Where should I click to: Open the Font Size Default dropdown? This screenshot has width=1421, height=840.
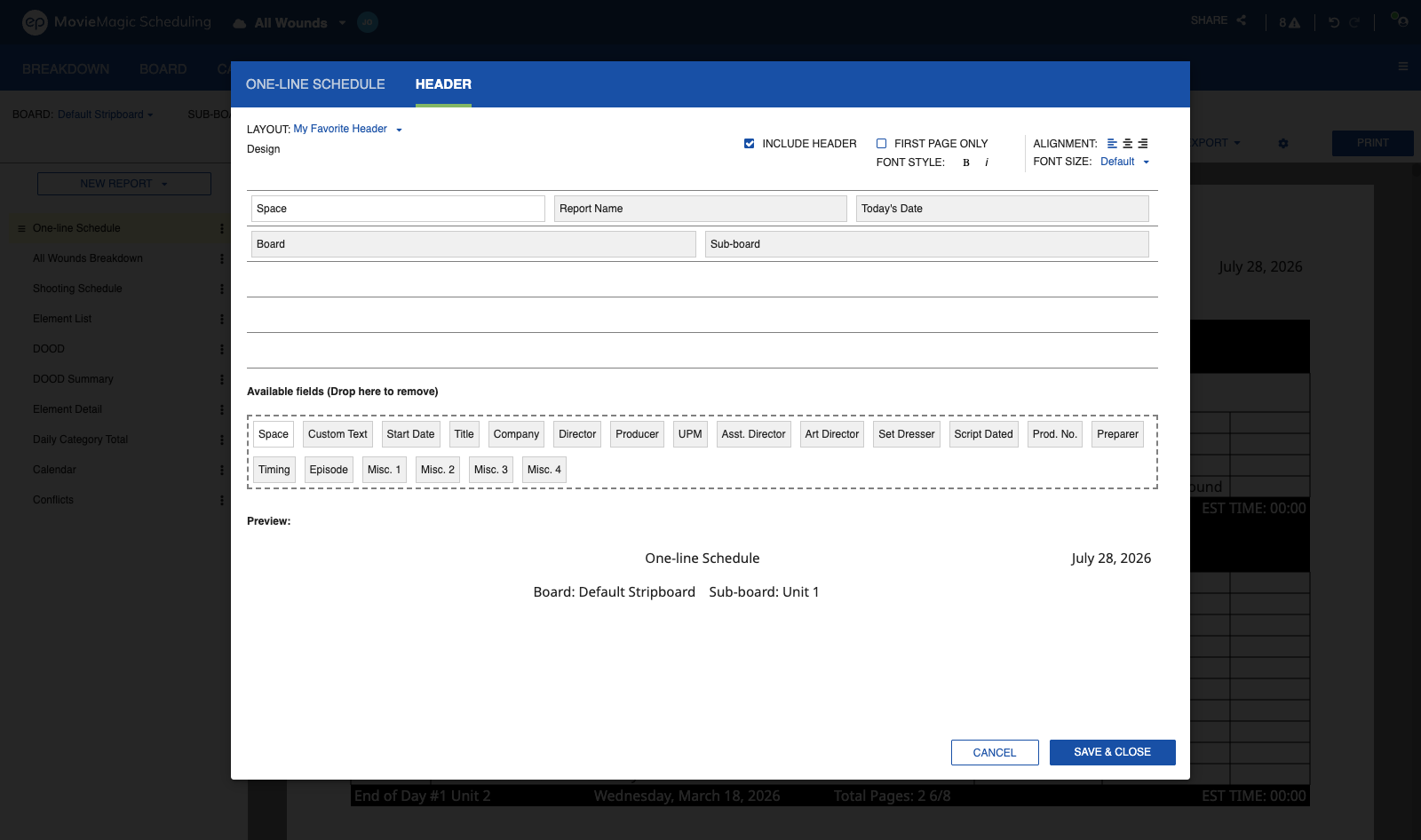[x=1125, y=162]
